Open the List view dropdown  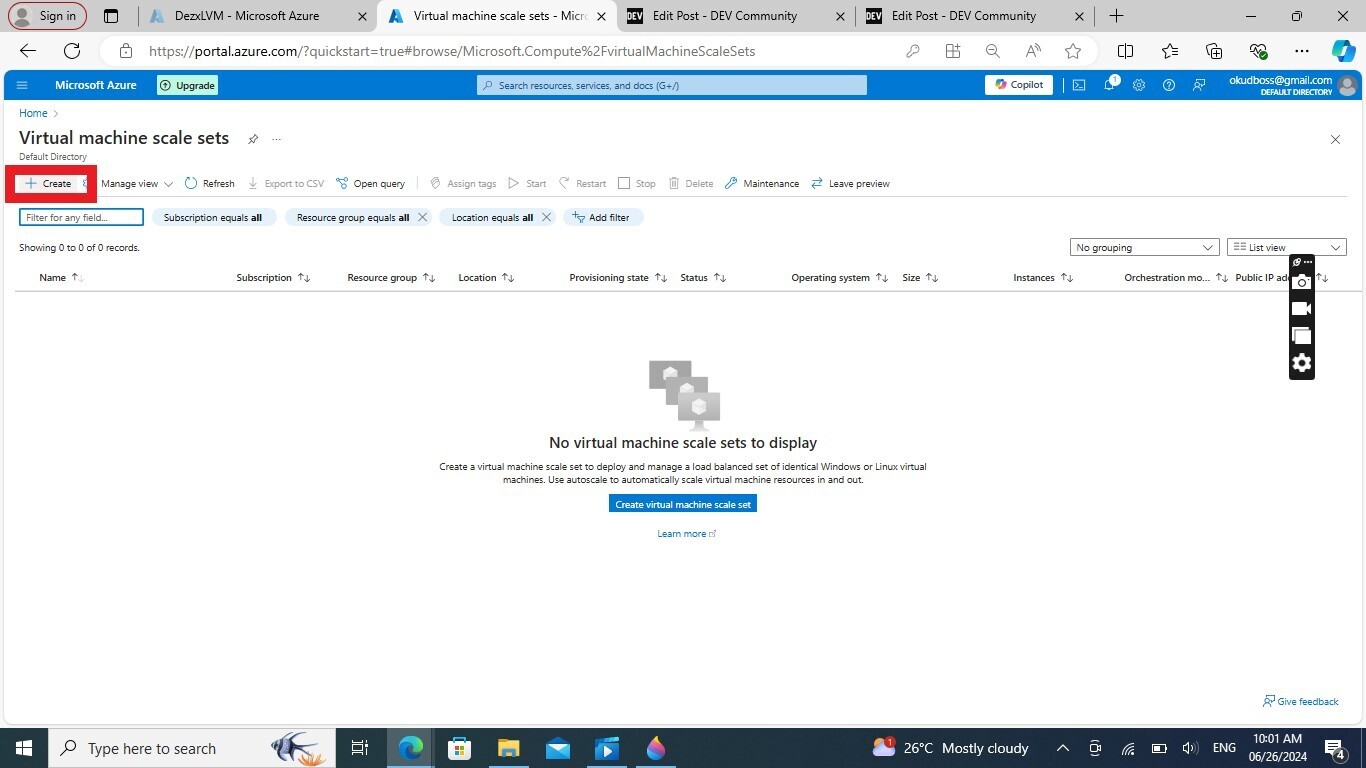[x=1287, y=247]
